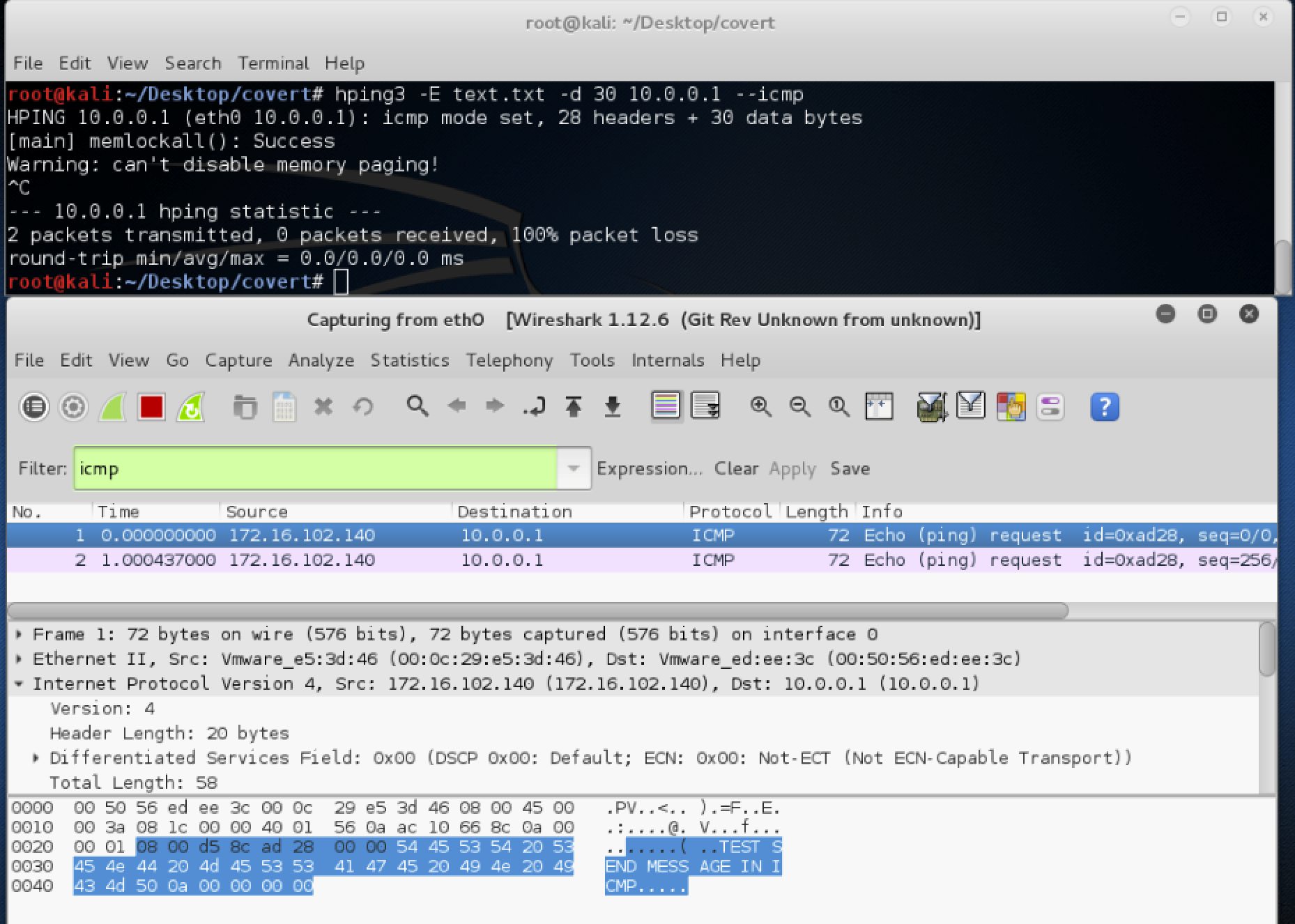The image size is (1295, 924).
Task: Reload the capture file icon
Action: [x=363, y=406]
